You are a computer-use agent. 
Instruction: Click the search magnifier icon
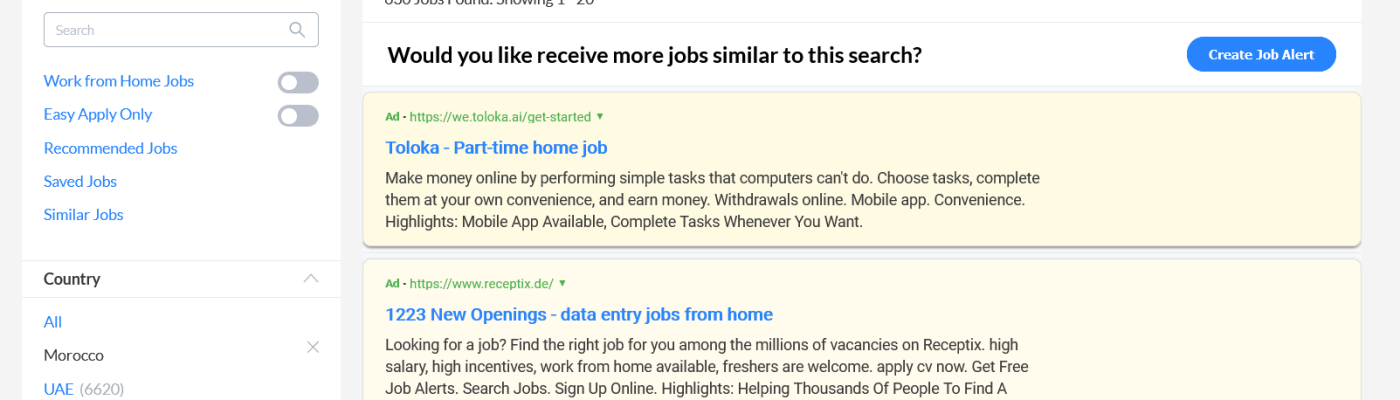tap(297, 30)
